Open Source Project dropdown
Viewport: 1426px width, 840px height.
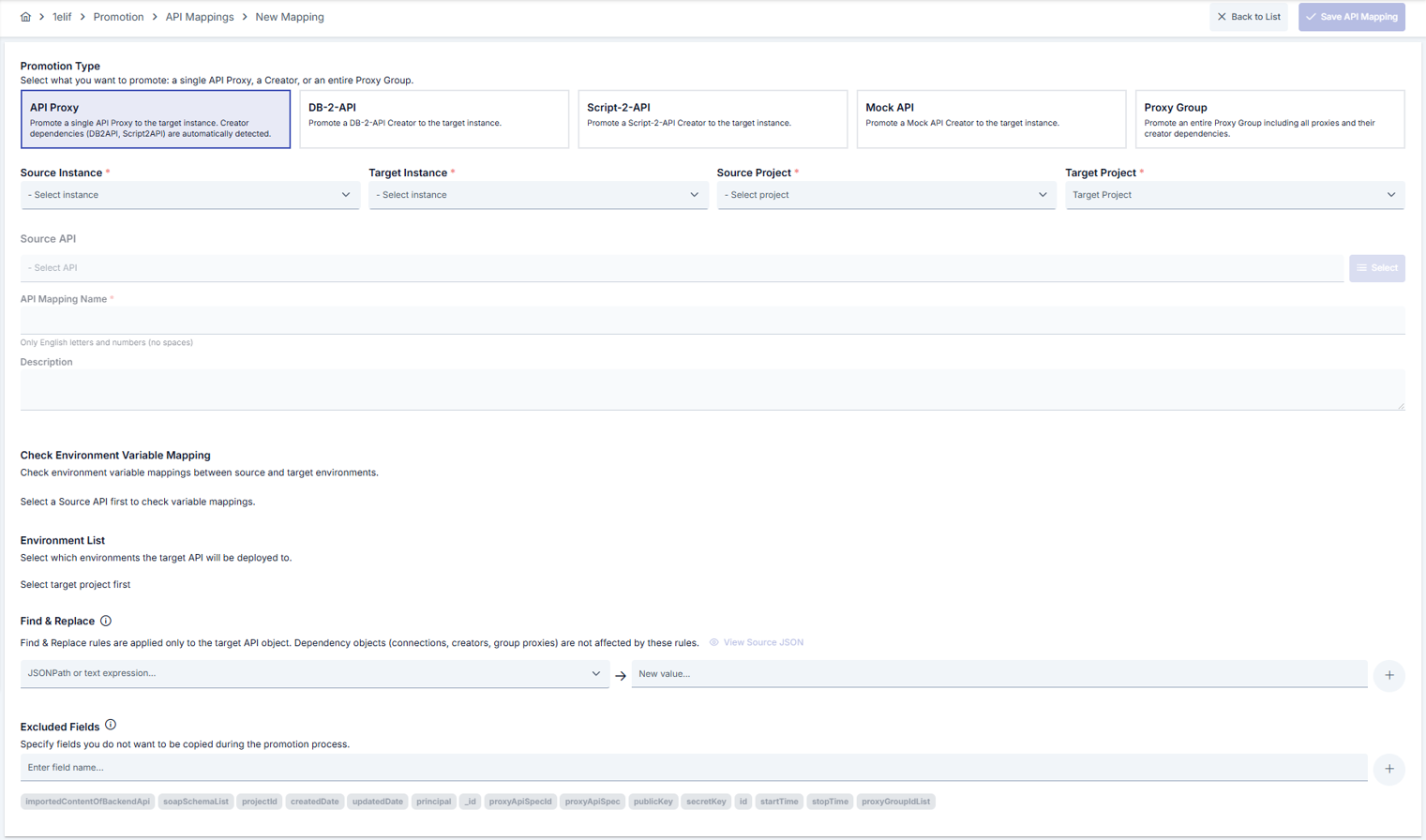tap(886, 195)
